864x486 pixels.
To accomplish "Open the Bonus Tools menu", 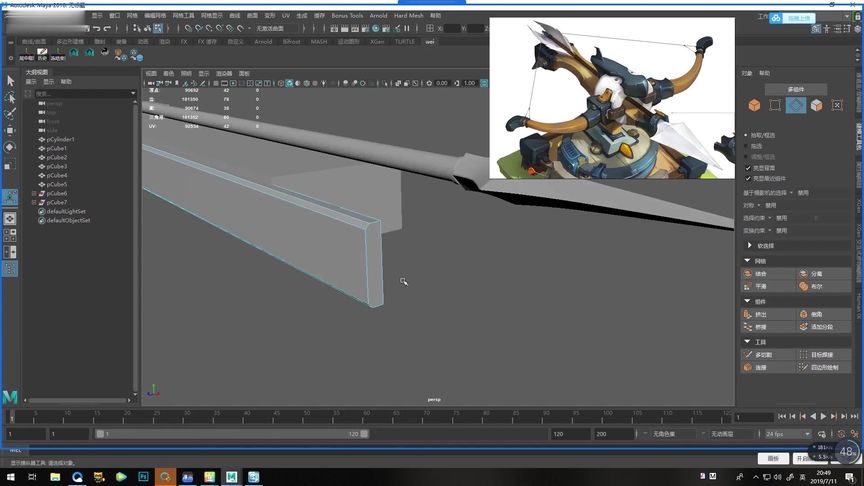I will tap(347, 16).
